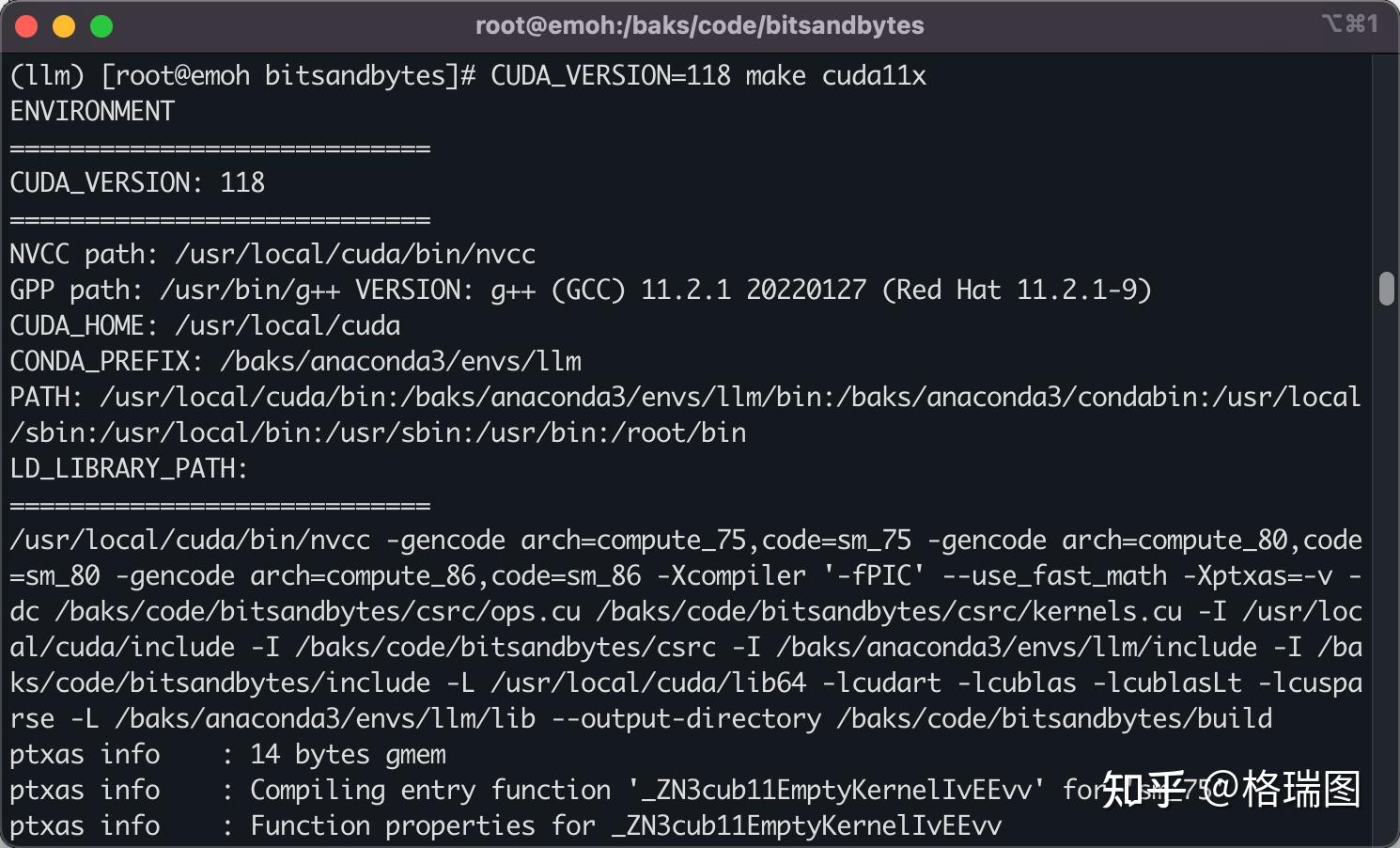1400x848 pixels.
Task: Click the CONDA_PREFIX /baks/anaconda3/envs/llm line
Action: 295,361
